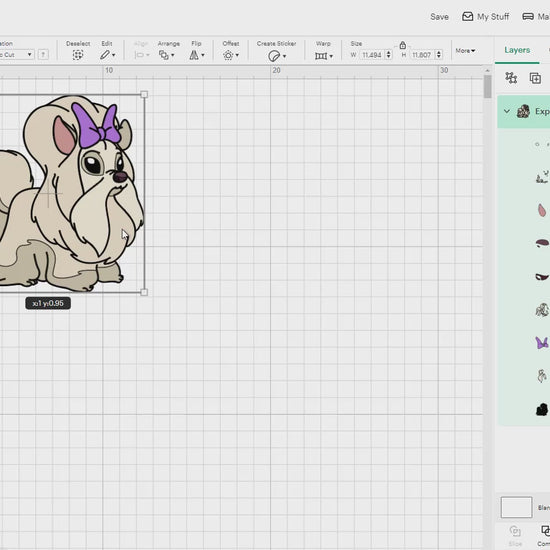Open the Offset tool
Screen dimensions: 550x550
[x=228, y=55]
